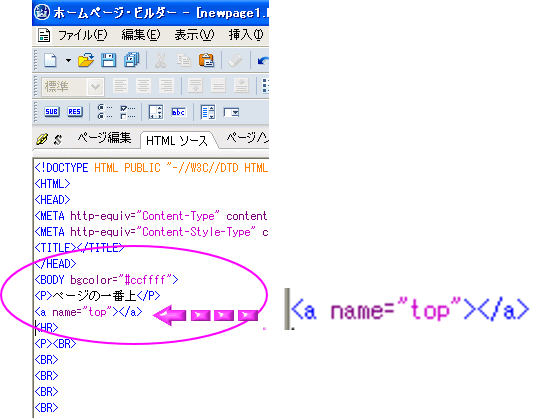The height and width of the screenshot is (418, 542).
Task: Open the new page dropdown arrow
Action: pos(68,61)
